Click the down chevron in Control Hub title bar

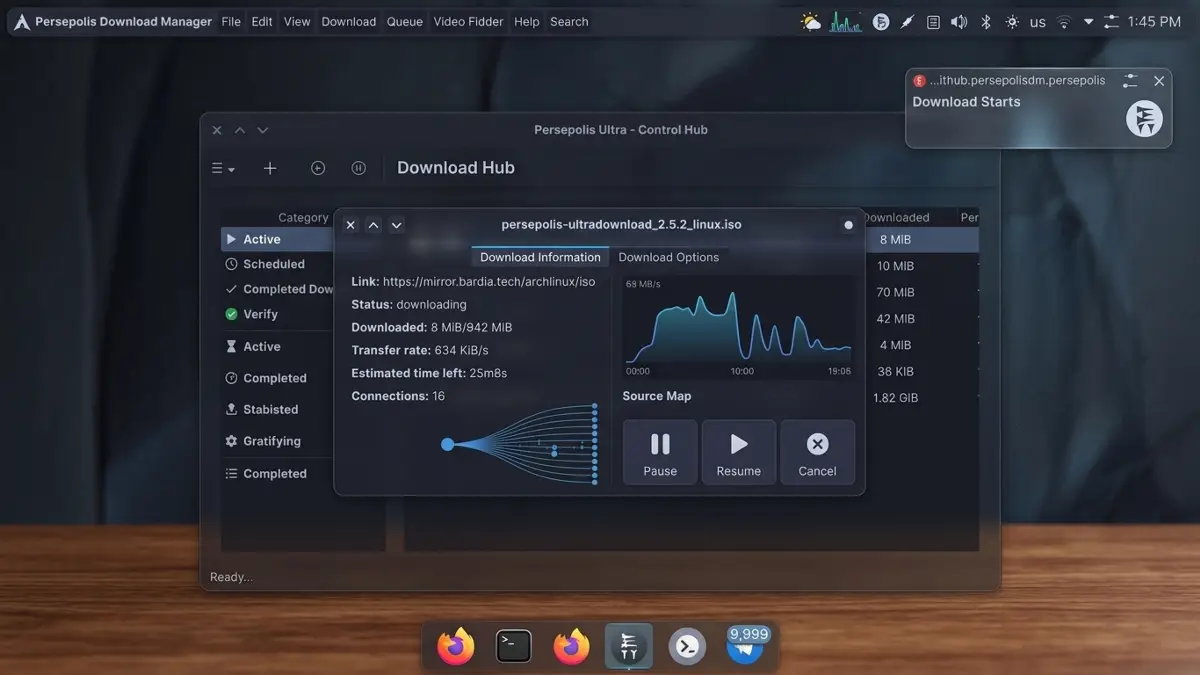(263, 130)
